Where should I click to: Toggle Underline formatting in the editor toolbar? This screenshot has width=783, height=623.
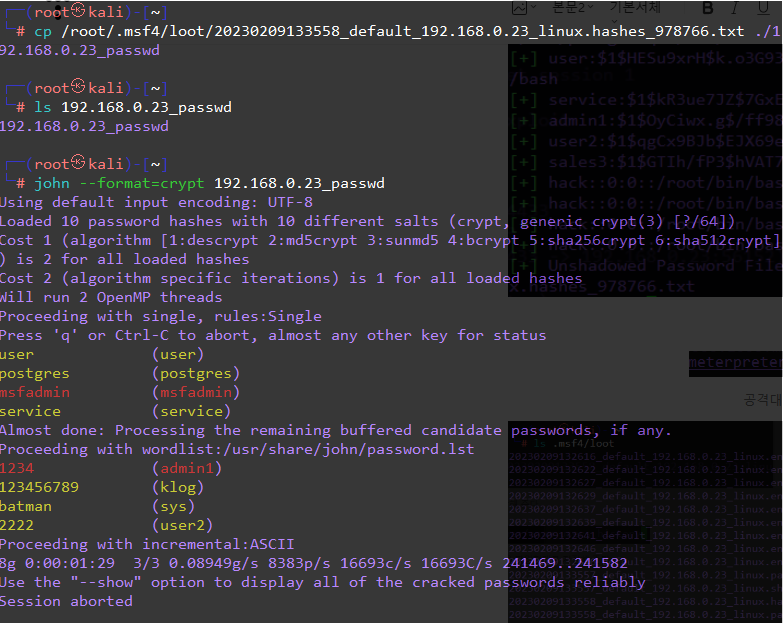click(763, 8)
